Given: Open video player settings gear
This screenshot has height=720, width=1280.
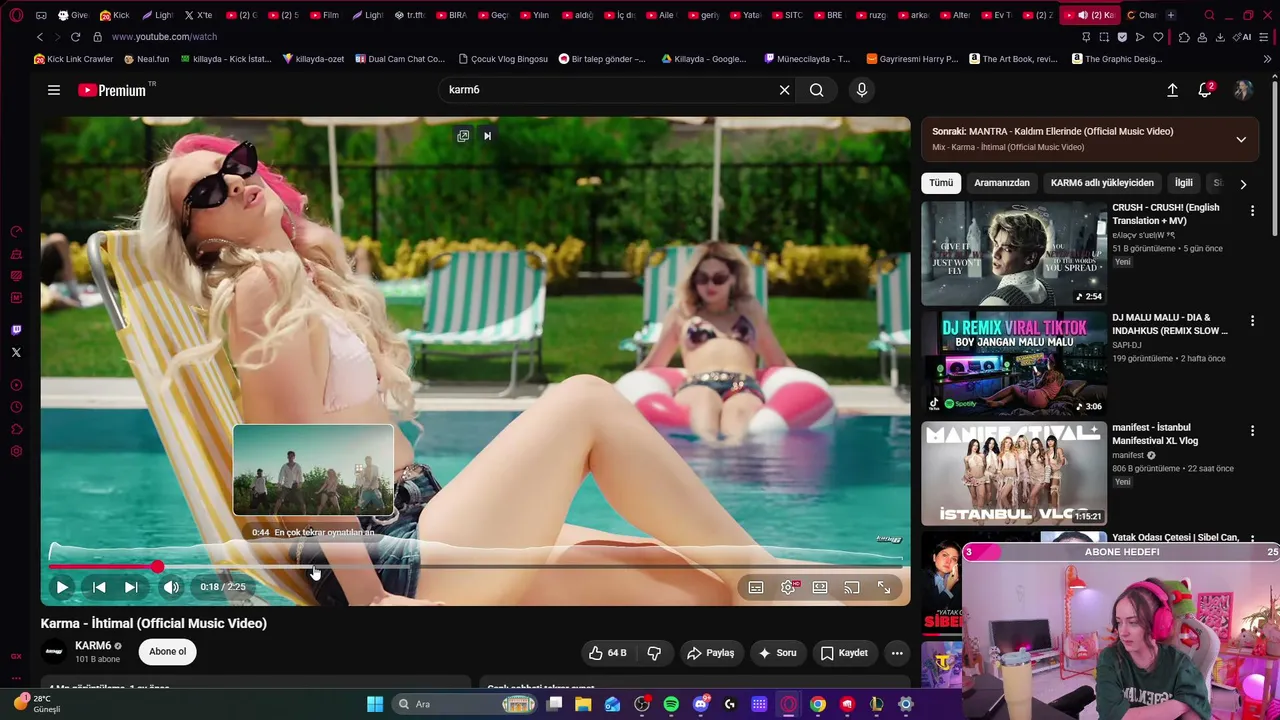Looking at the screenshot, I should pyautogui.click(x=788, y=587).
